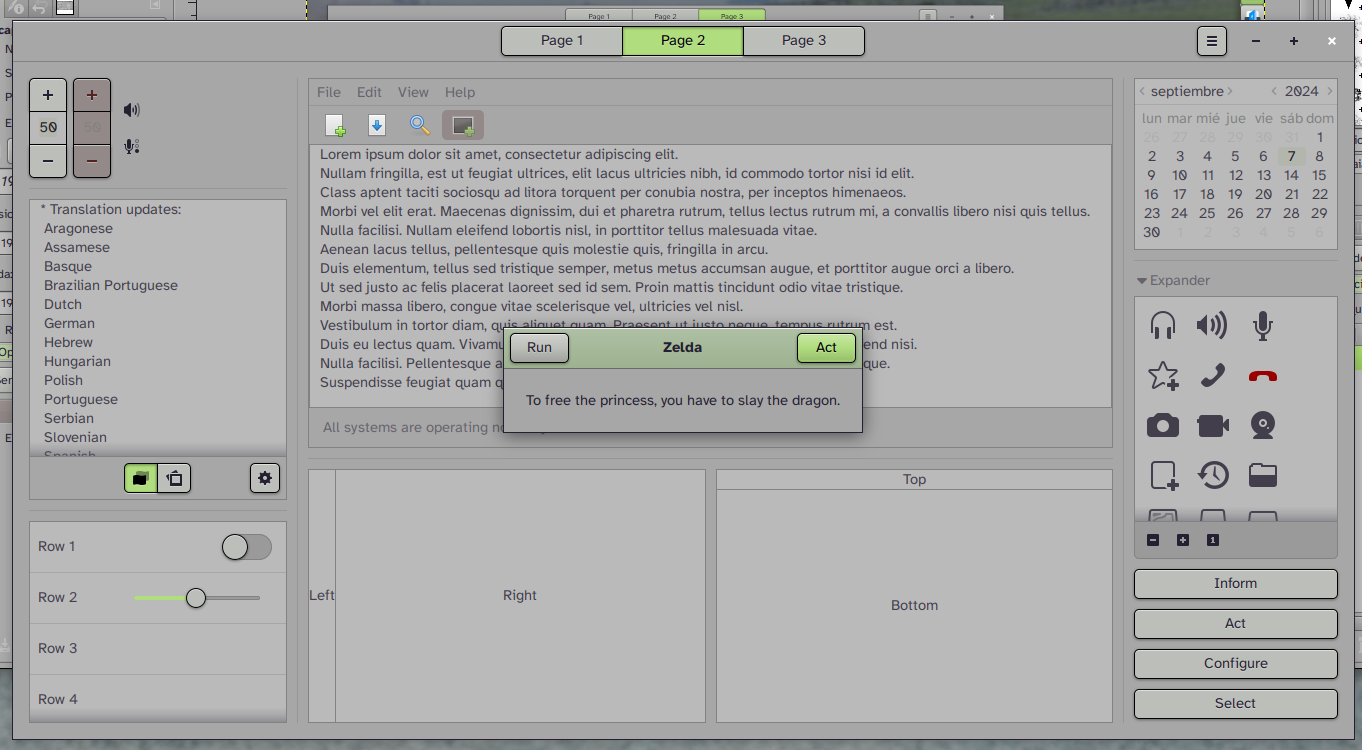Click the enabled spin field showing 50

click(x=48, y=128)
